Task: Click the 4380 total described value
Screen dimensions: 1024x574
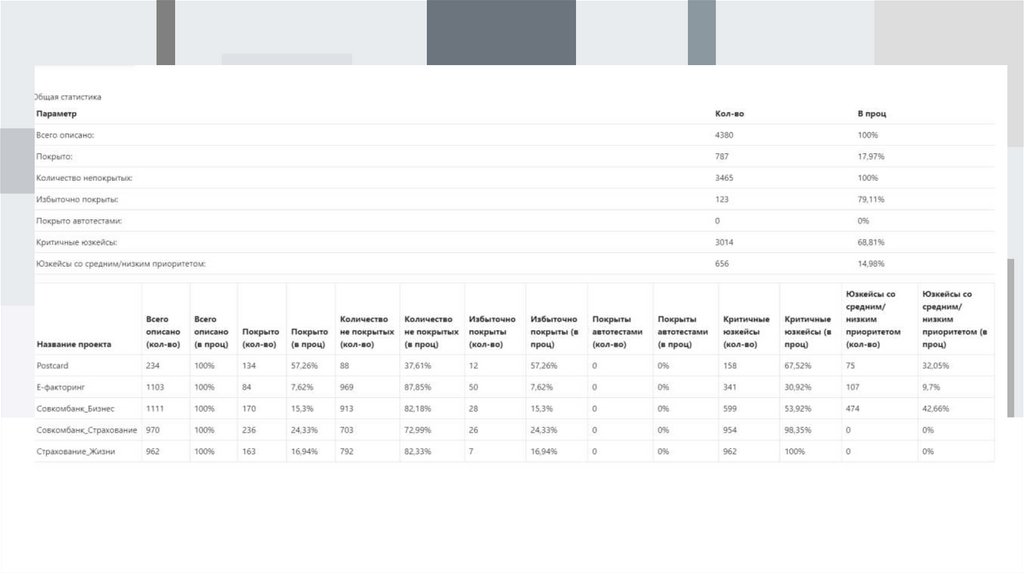Action: pyautogui.click(x=725, y=135)
